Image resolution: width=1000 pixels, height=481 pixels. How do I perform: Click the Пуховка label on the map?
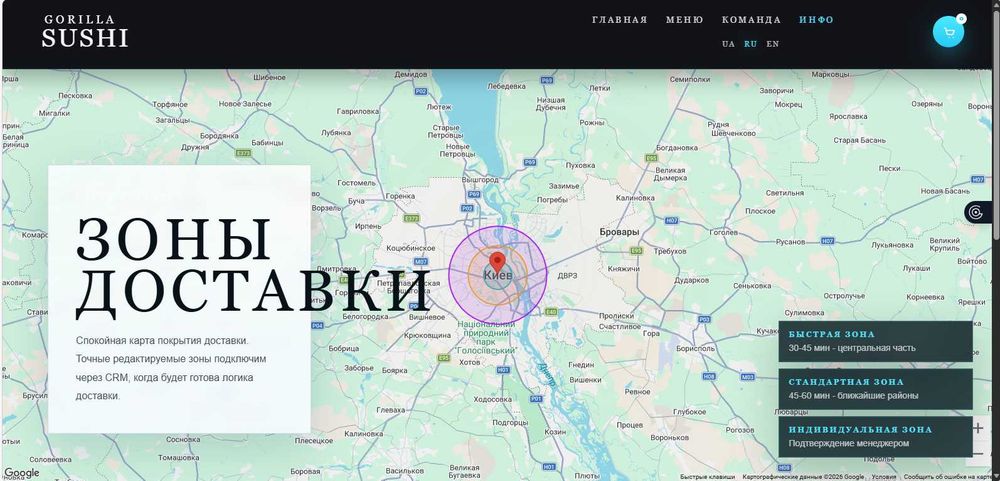coord(580,165)
